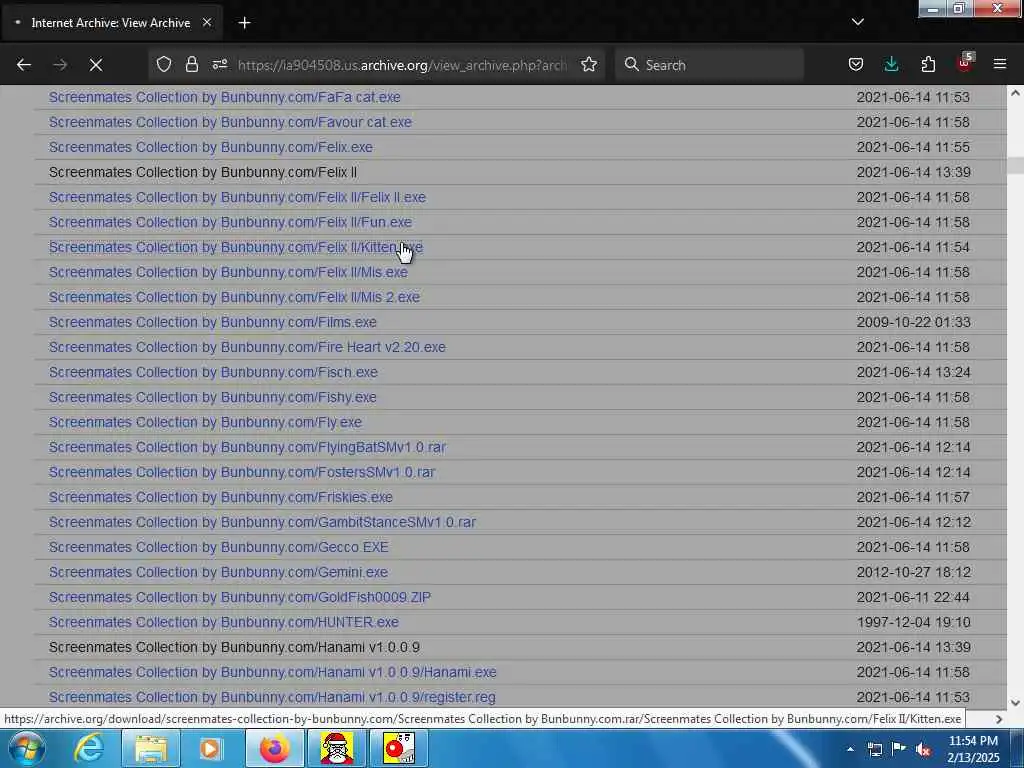This screenshot has width=1024, height=768.
Task: Switch to Firefox taskbar button
Action: (275, 748)
